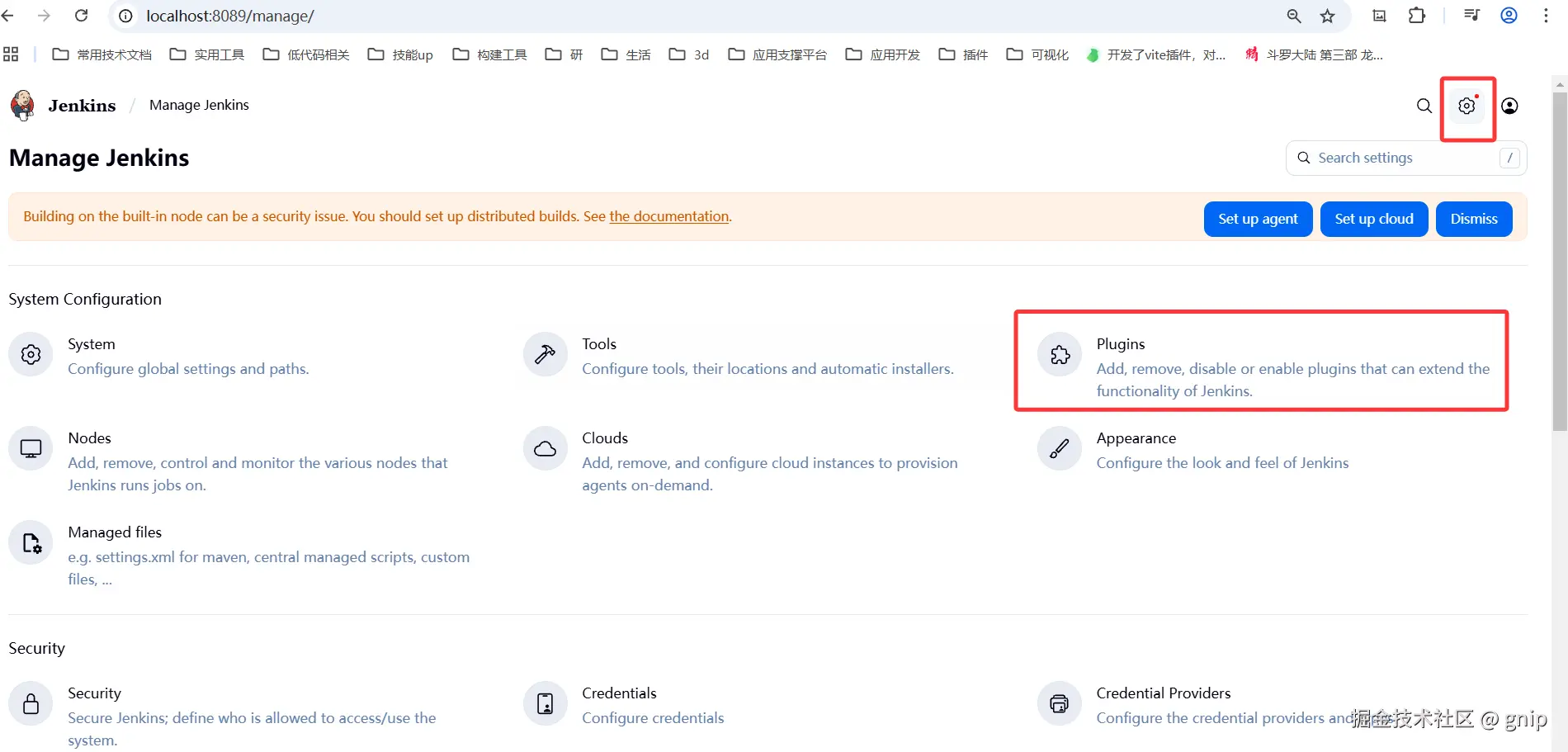Viewport: 1568px width, 752px height.
Task: Open the Manage Jenkins gear icon
Action: (1466, 106)
